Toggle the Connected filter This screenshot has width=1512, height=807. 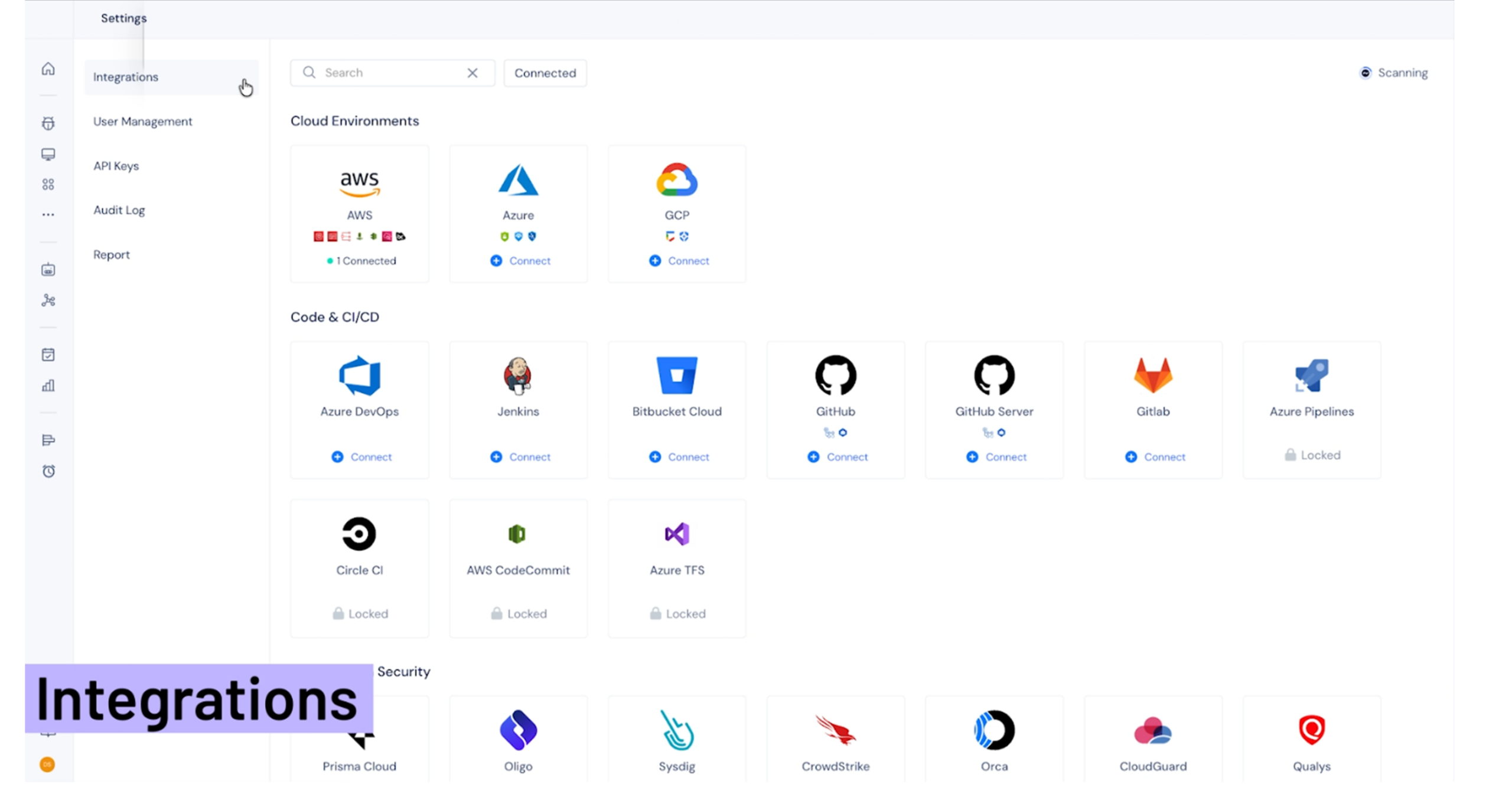pos(545,73)
